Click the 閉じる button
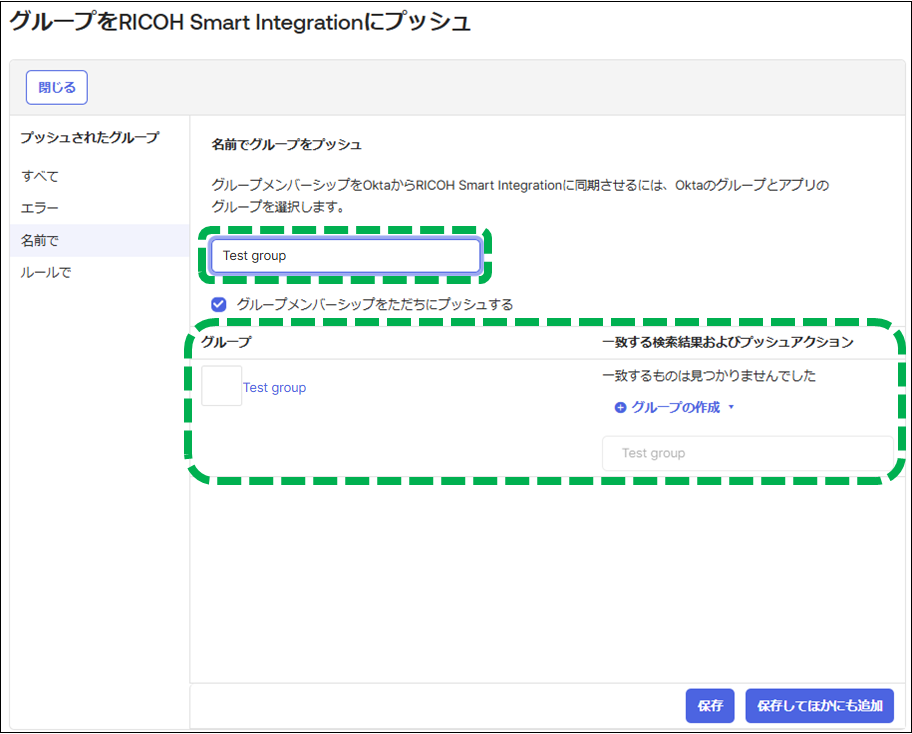The width and height of the screenshot is (912, 734). click(x=56, y=87)
